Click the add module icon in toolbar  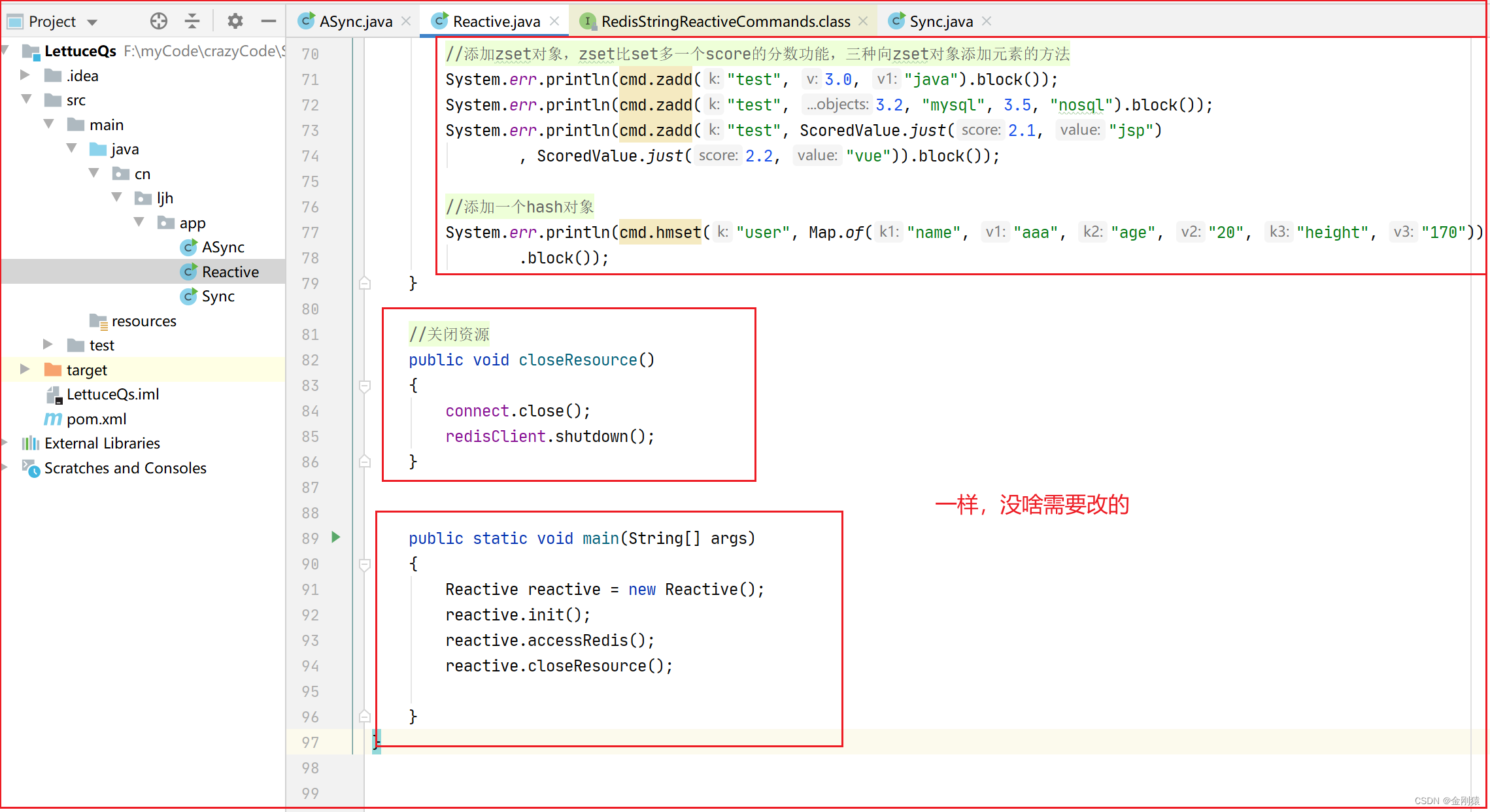click(159, 20)
